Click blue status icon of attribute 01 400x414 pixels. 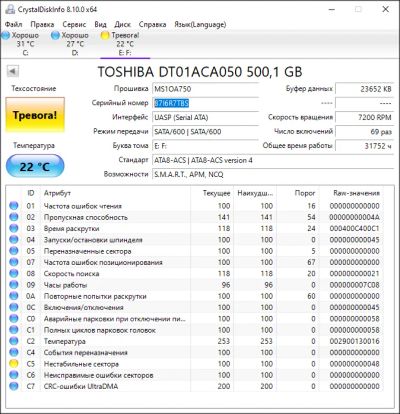tap(14, 206)
